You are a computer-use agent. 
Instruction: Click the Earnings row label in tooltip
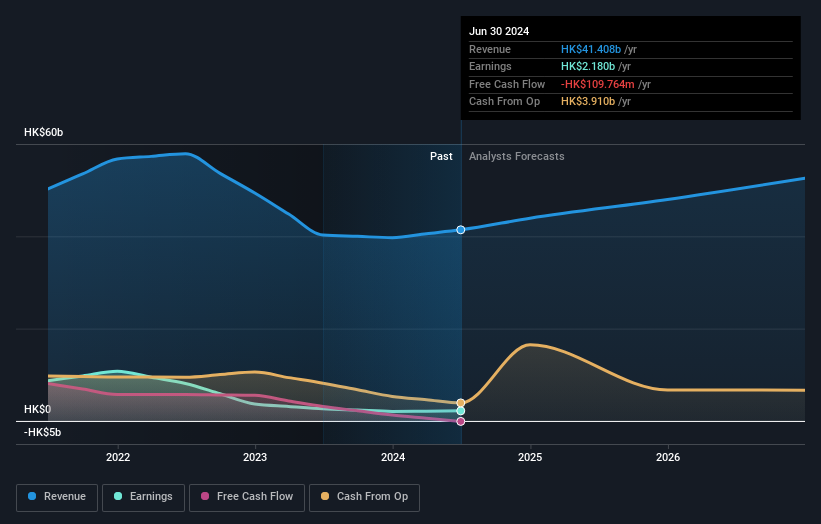coord(490,66)
